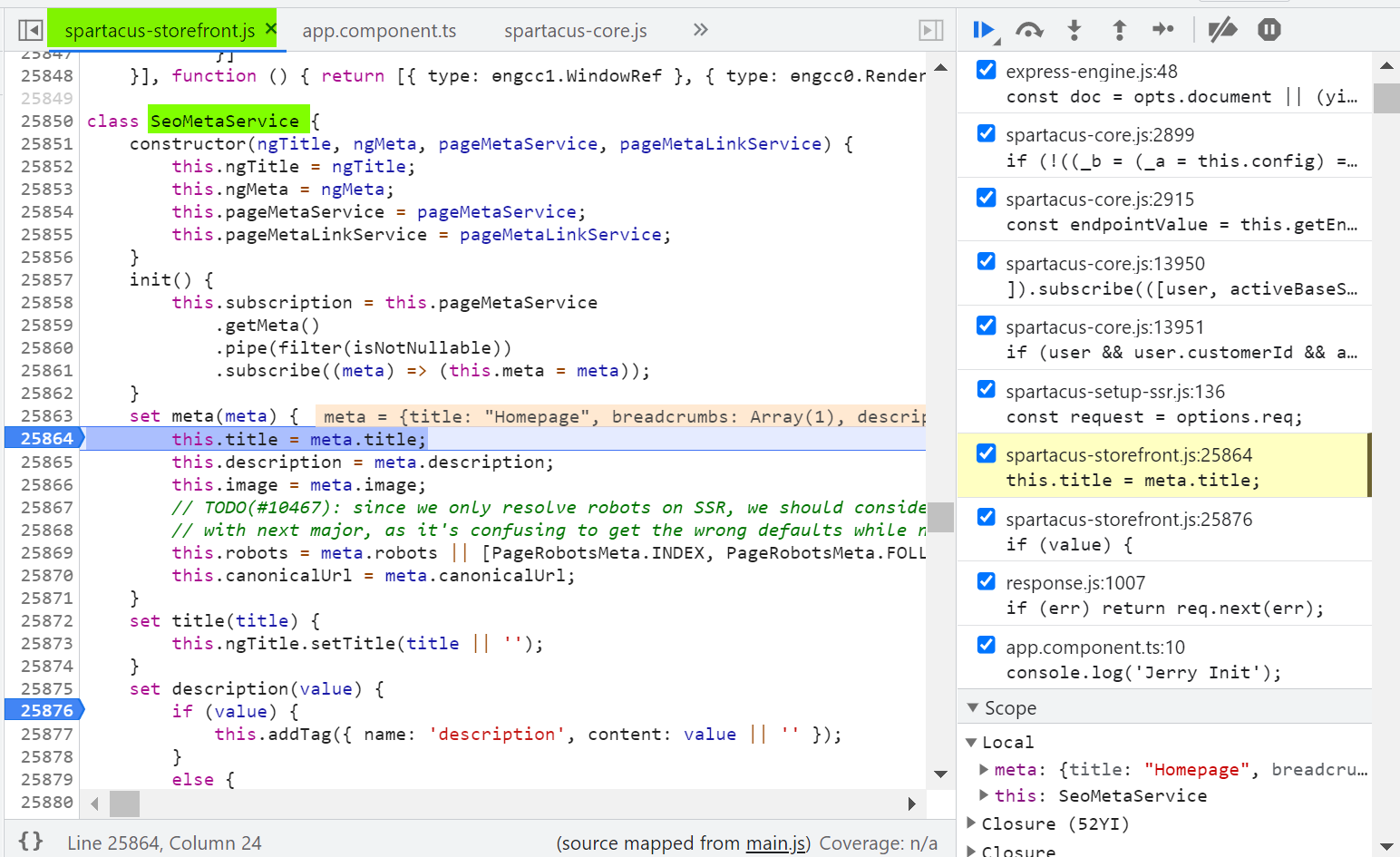This screenshot has width=1400, height=857.
Task: Disable breakpoint spartacus-core.js:13950
Action: pos(987,261)
